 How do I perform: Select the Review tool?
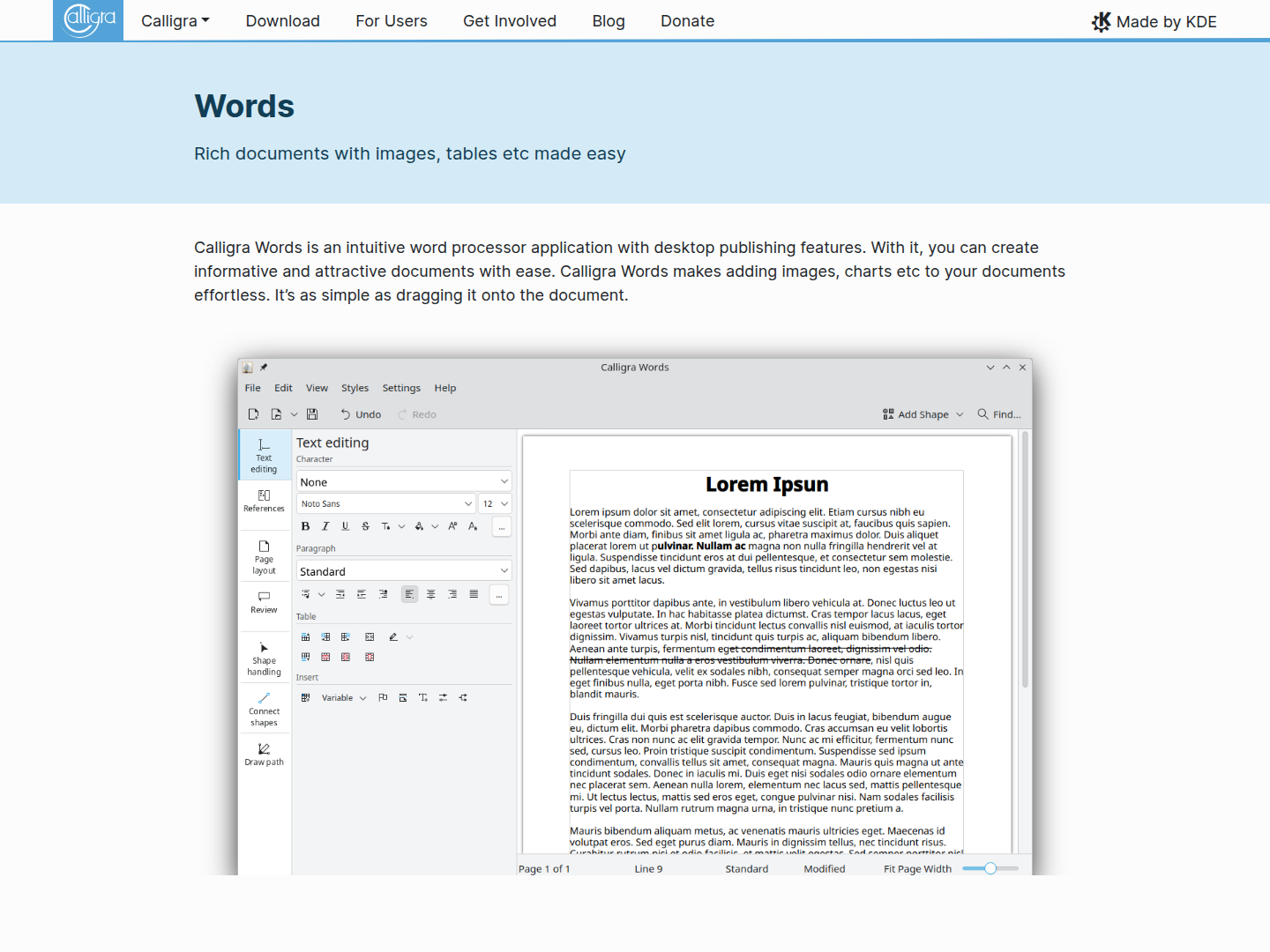[x=264, y=602]
